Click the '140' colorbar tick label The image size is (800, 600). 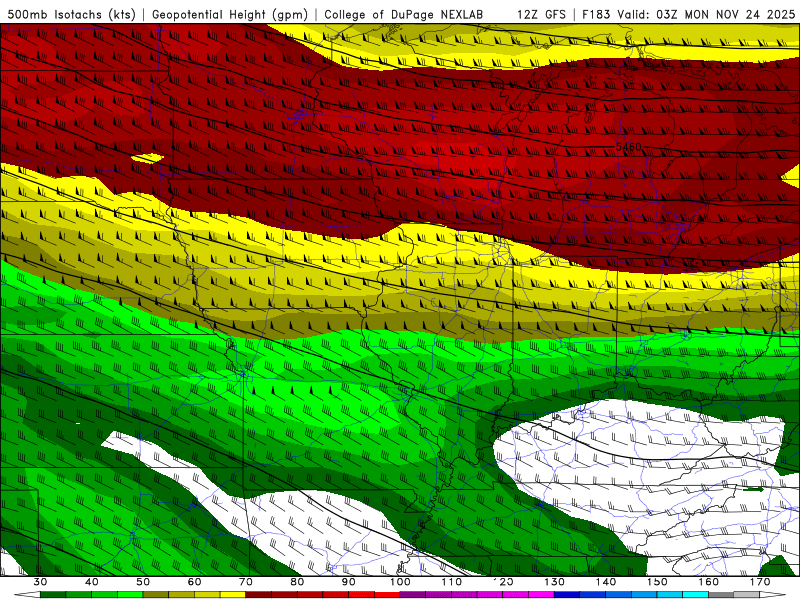click(606, 582)
